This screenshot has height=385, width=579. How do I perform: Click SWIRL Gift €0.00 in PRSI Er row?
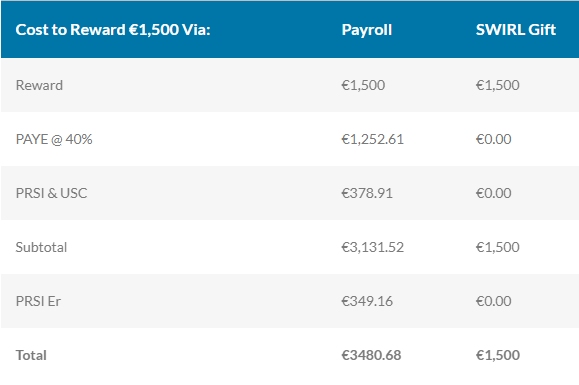pos(493,301)
